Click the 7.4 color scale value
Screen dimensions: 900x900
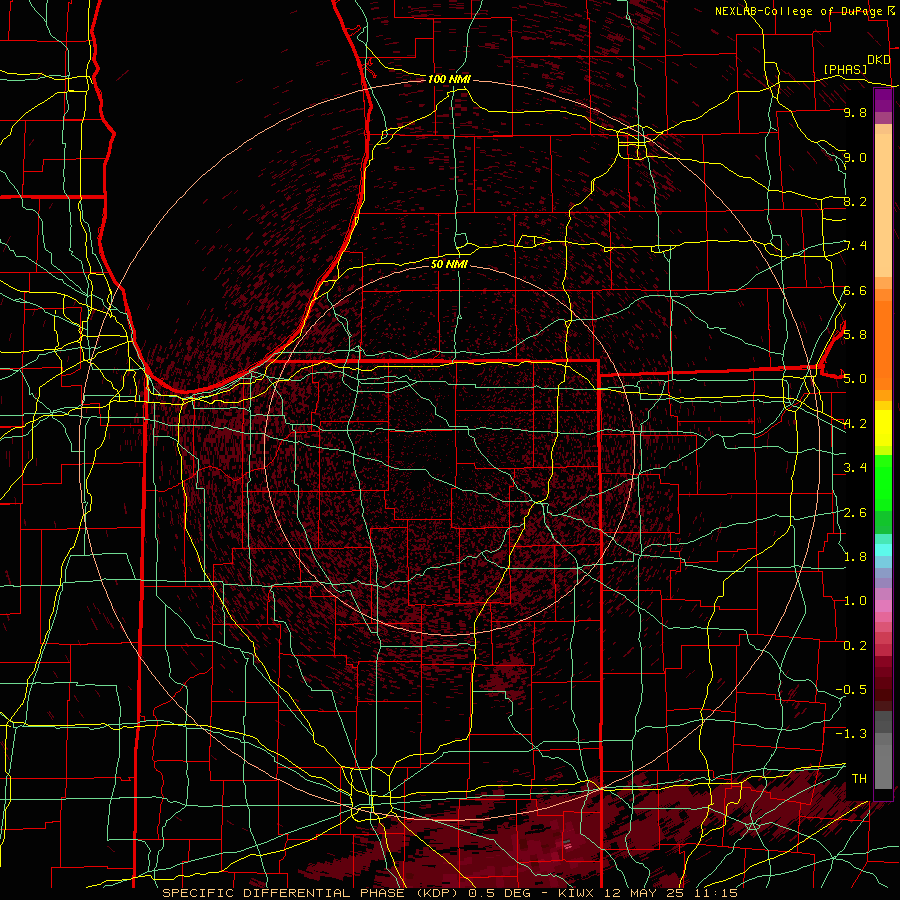tap(855, 246)
